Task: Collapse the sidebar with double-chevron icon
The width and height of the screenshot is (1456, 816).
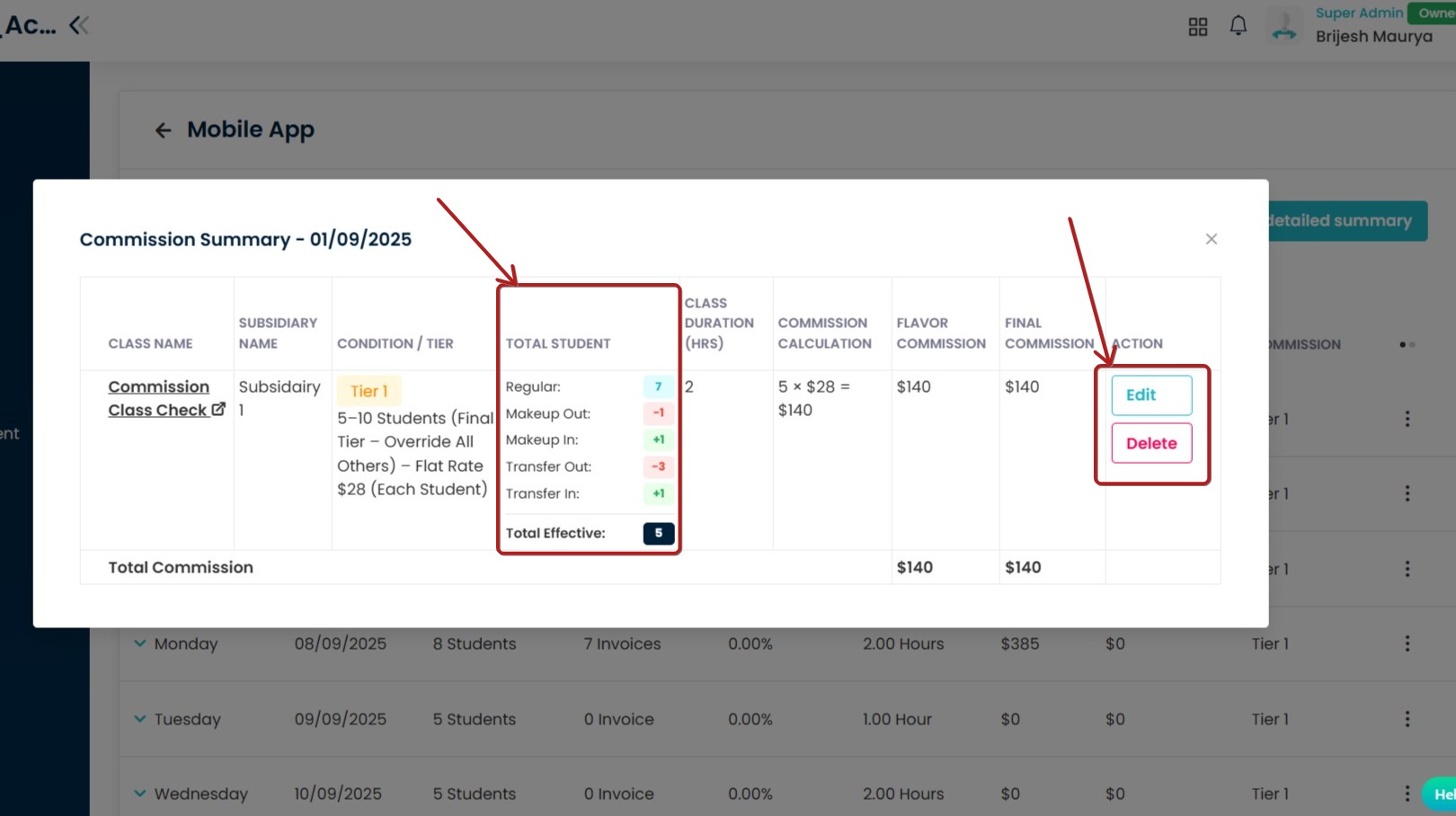Action: click(79, 25)
